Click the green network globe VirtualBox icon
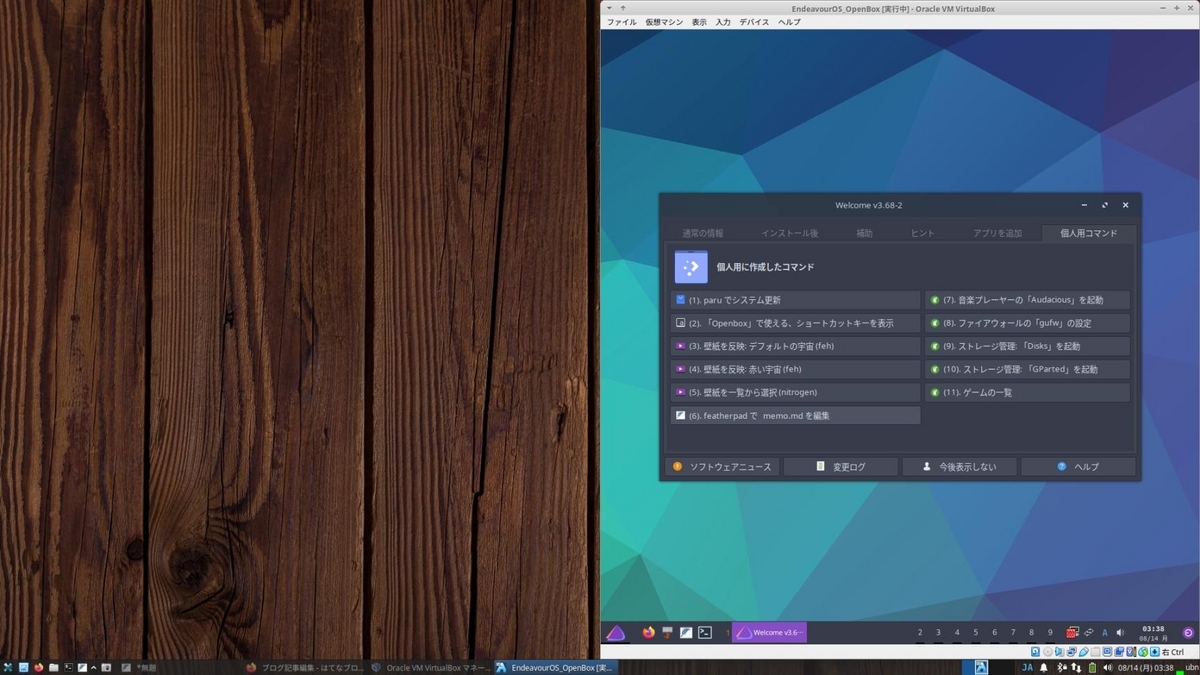This screenshot has width=1200, height=675. point(1143,652)
